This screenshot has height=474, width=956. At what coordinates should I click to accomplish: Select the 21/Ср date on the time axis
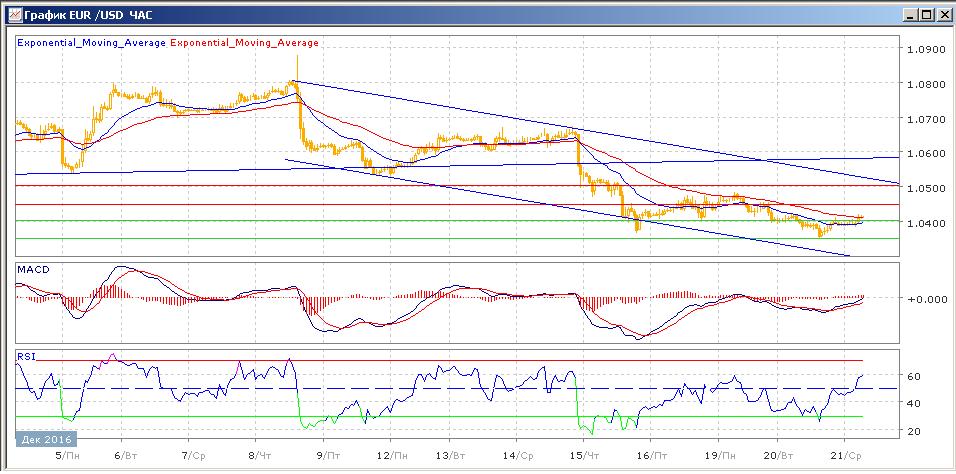(846, 453)
